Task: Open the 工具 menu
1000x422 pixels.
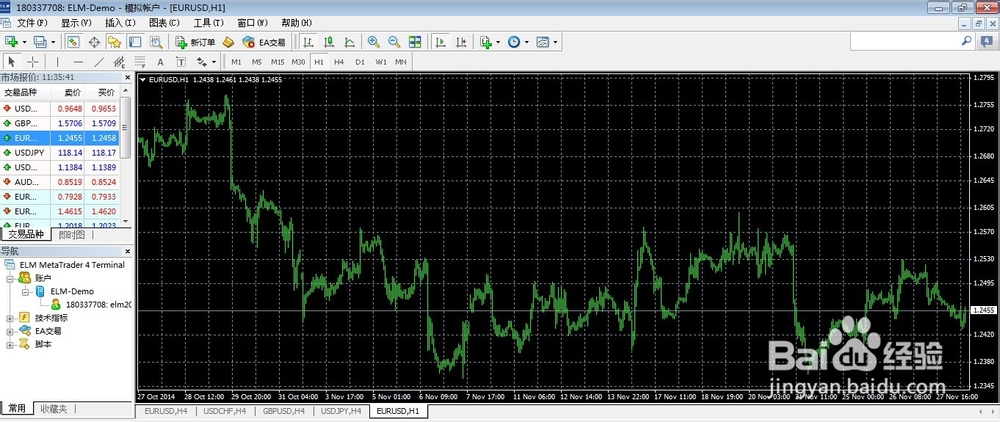Action: coord(208,23)
